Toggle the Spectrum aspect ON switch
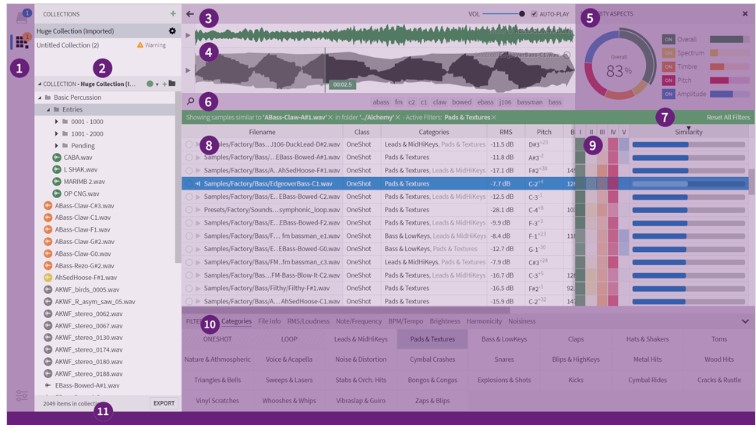Viewport: 756px width, 425px height. click(x=668, y=53)
